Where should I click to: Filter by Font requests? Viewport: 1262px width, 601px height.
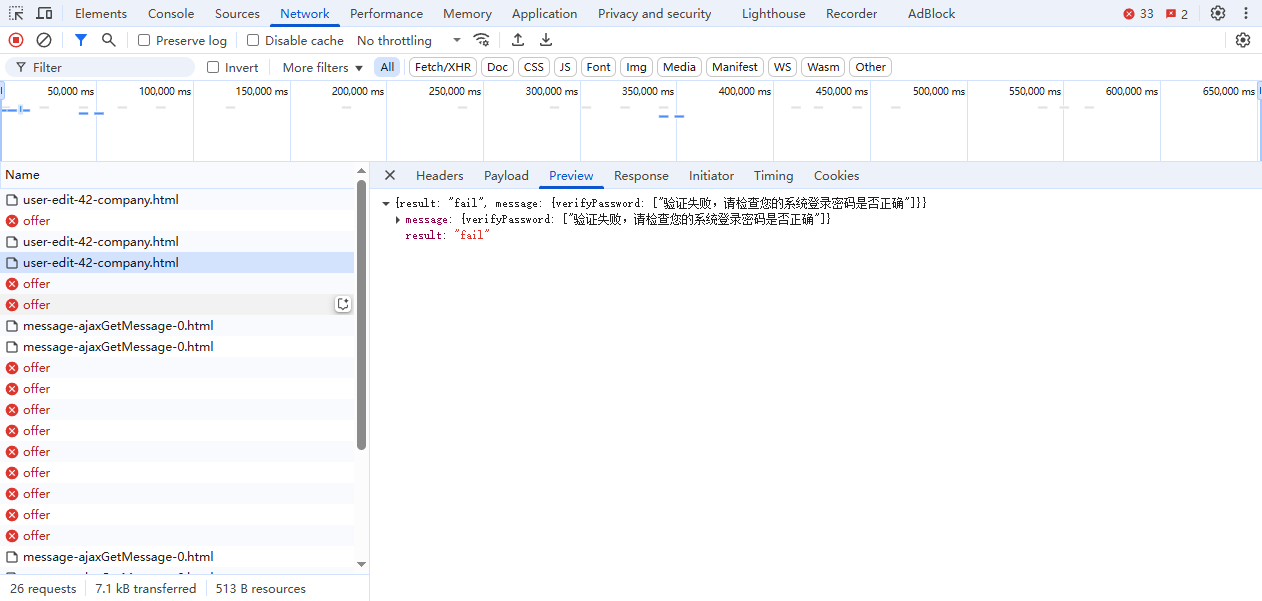click(598, 67)
